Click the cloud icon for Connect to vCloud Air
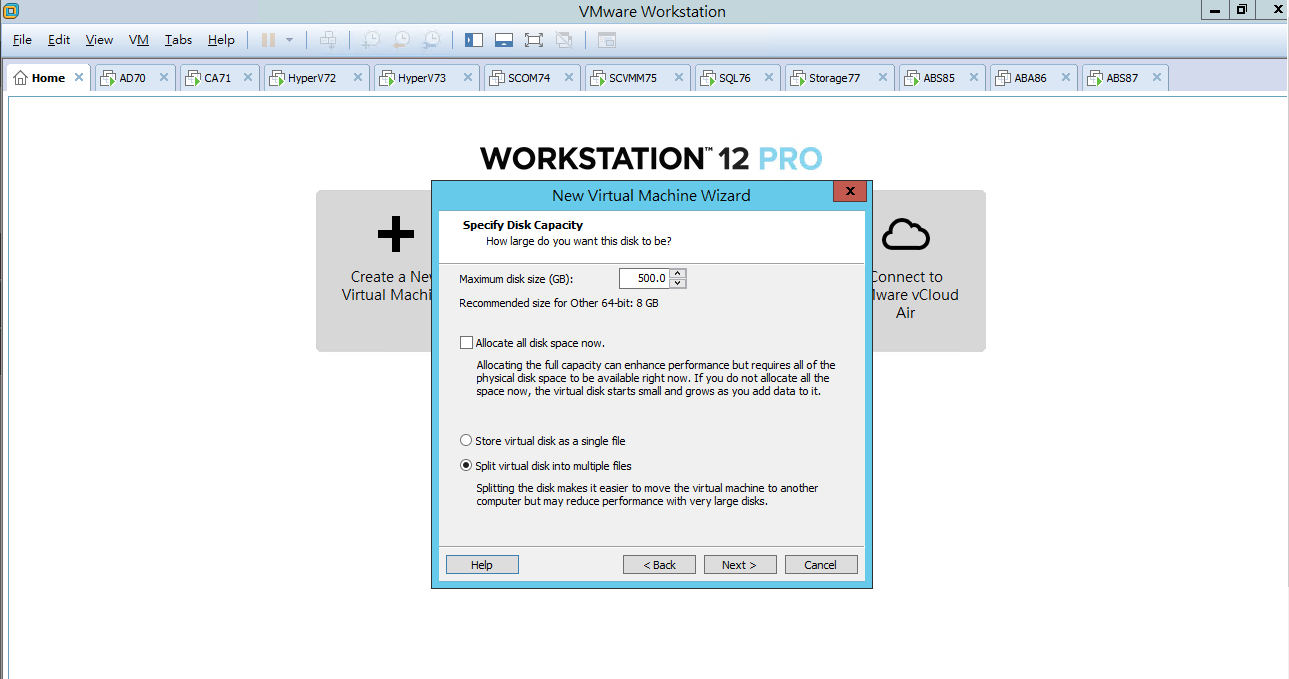Image resolution: width=1289 pixels, height=679 pixels. coord(906,234)
